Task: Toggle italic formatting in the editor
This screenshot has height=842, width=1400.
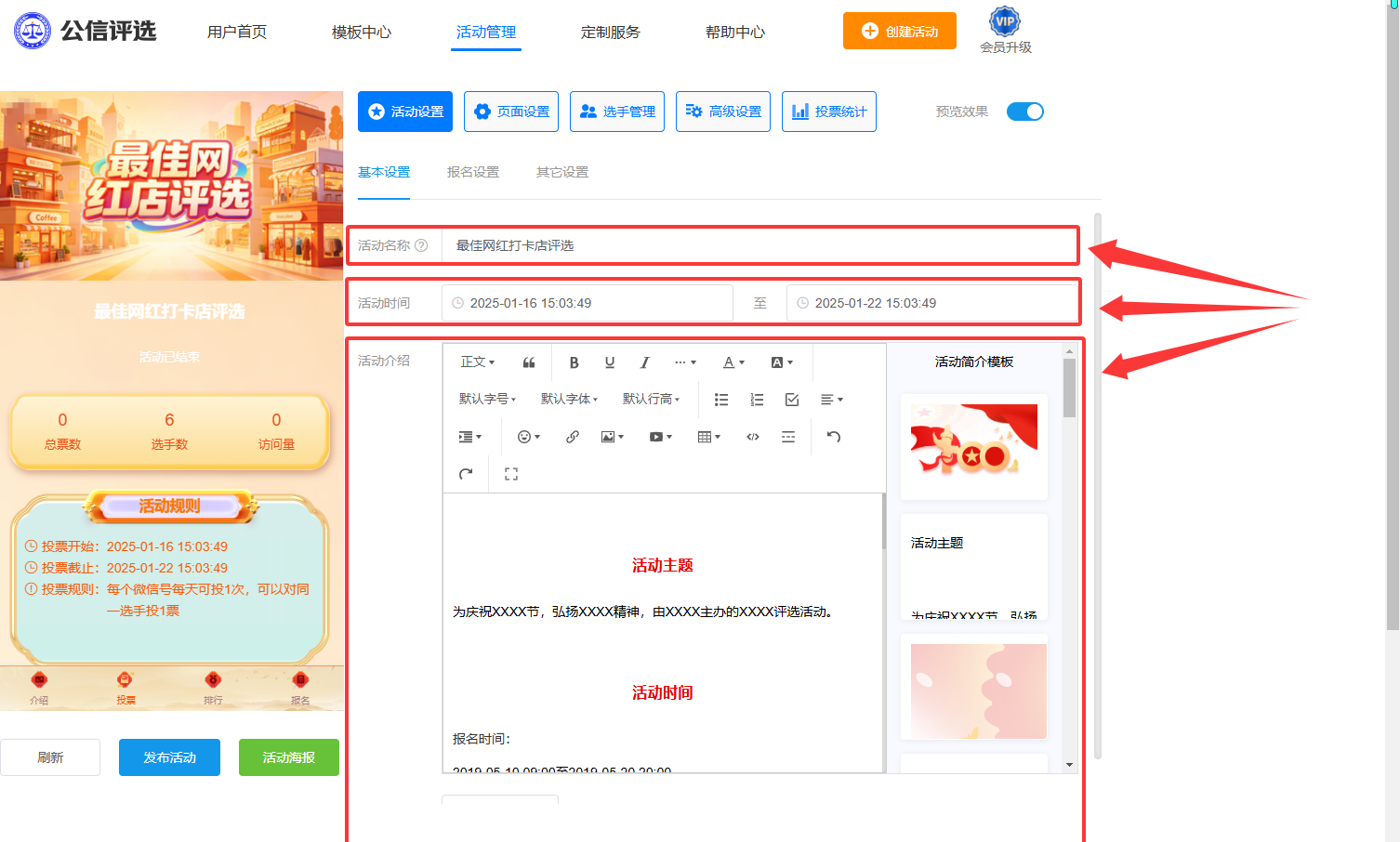Action: tap(644, 362)
